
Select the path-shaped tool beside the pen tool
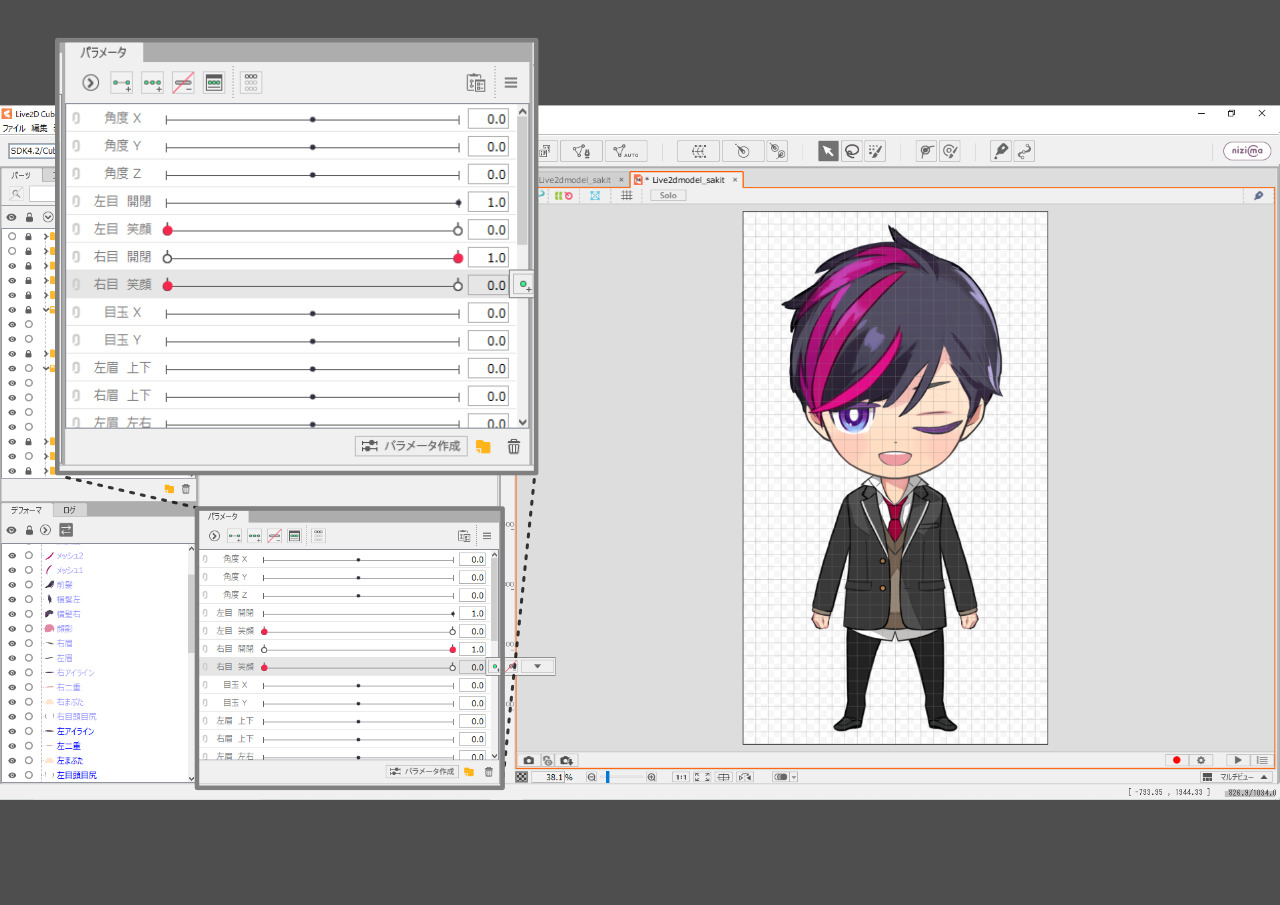pos(1024,151)
